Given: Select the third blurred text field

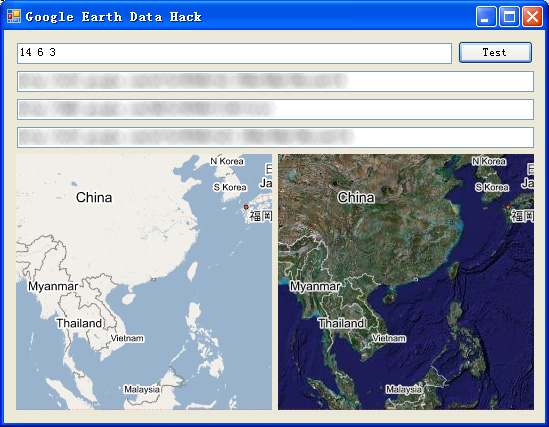Looking at the screenshot, I should (275, 138).
